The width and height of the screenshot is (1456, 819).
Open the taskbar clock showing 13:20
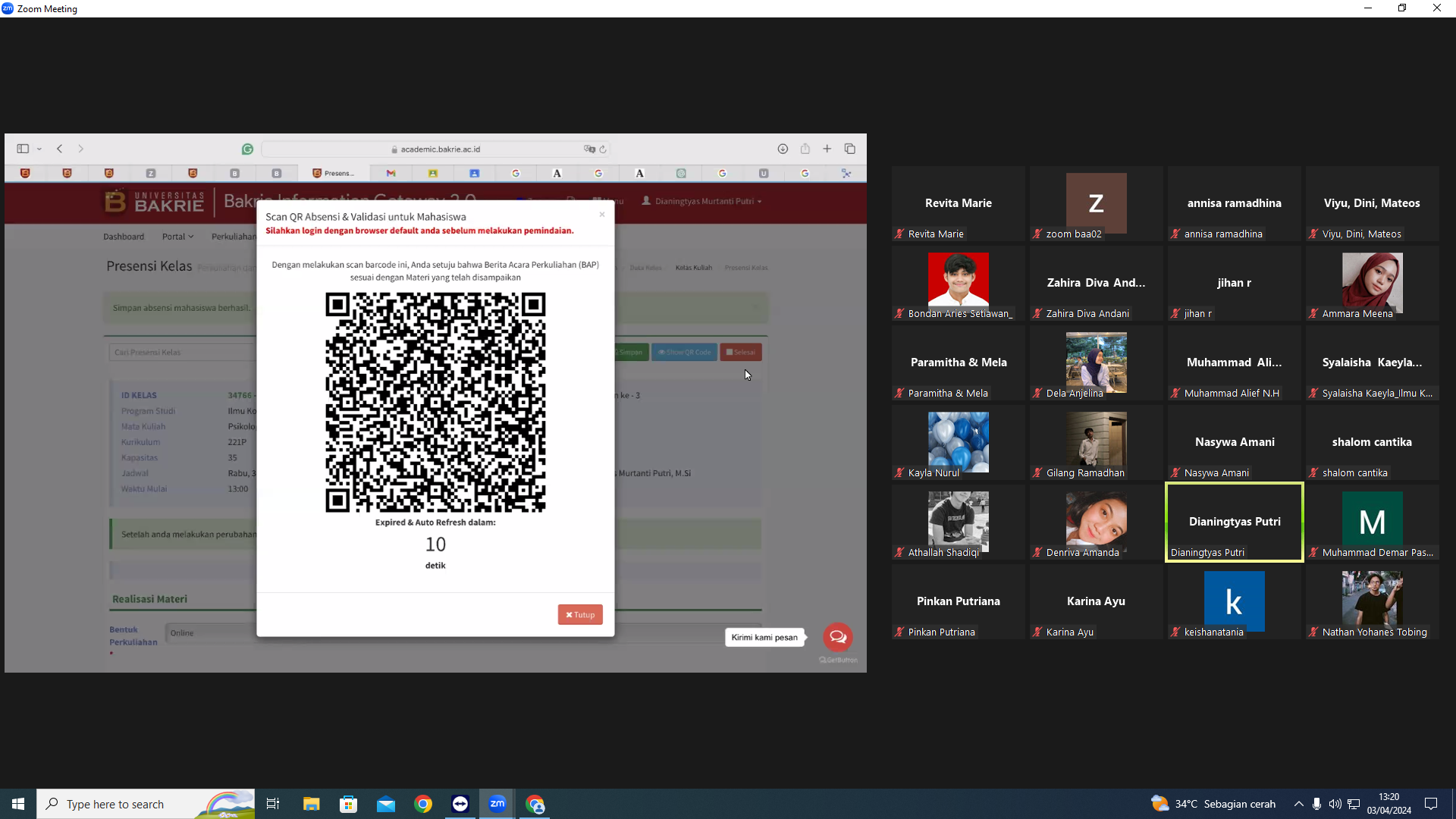pyautogui.click(x=1389, y=804)
